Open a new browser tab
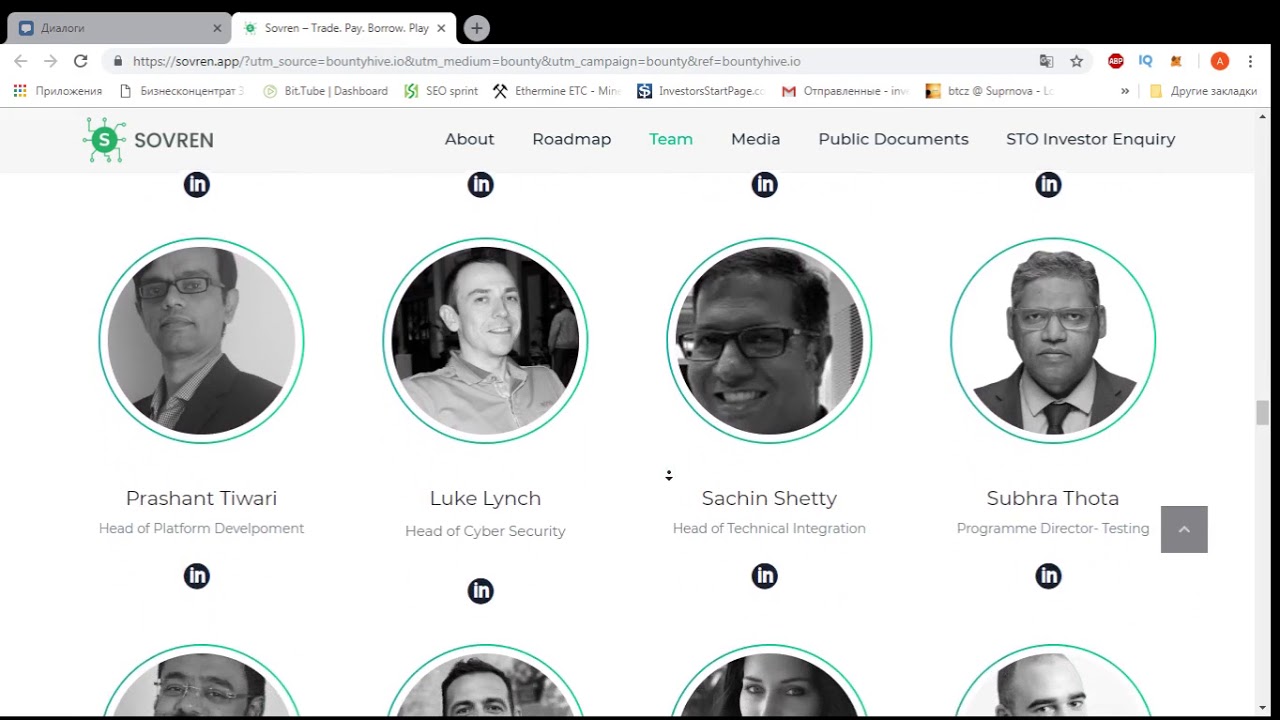The height and width of the screenshot is (720, 1280). coord(476,28)
